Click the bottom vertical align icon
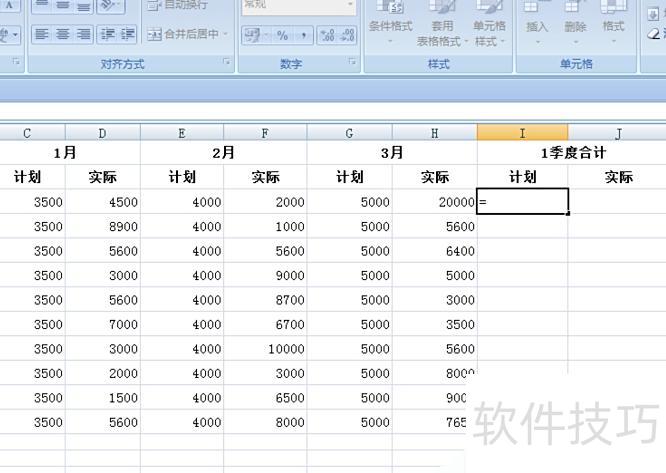The height and width of the screenshot is (473, 666). click(x=84, y=5)
